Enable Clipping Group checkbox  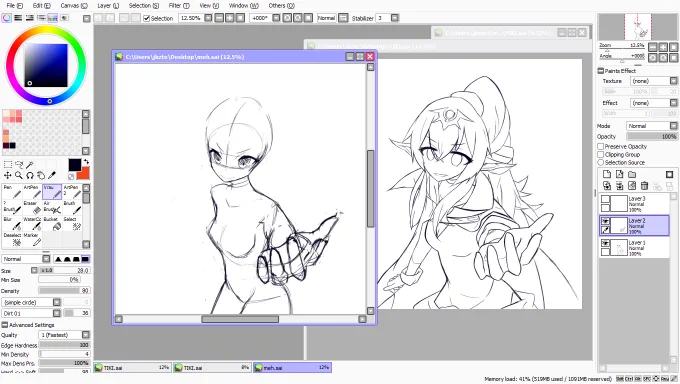pos(601,154)
